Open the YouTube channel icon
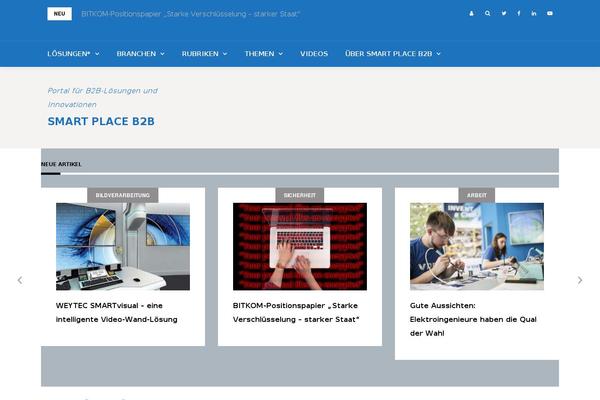Screen dimensions: 600x400 coord(550,13)
